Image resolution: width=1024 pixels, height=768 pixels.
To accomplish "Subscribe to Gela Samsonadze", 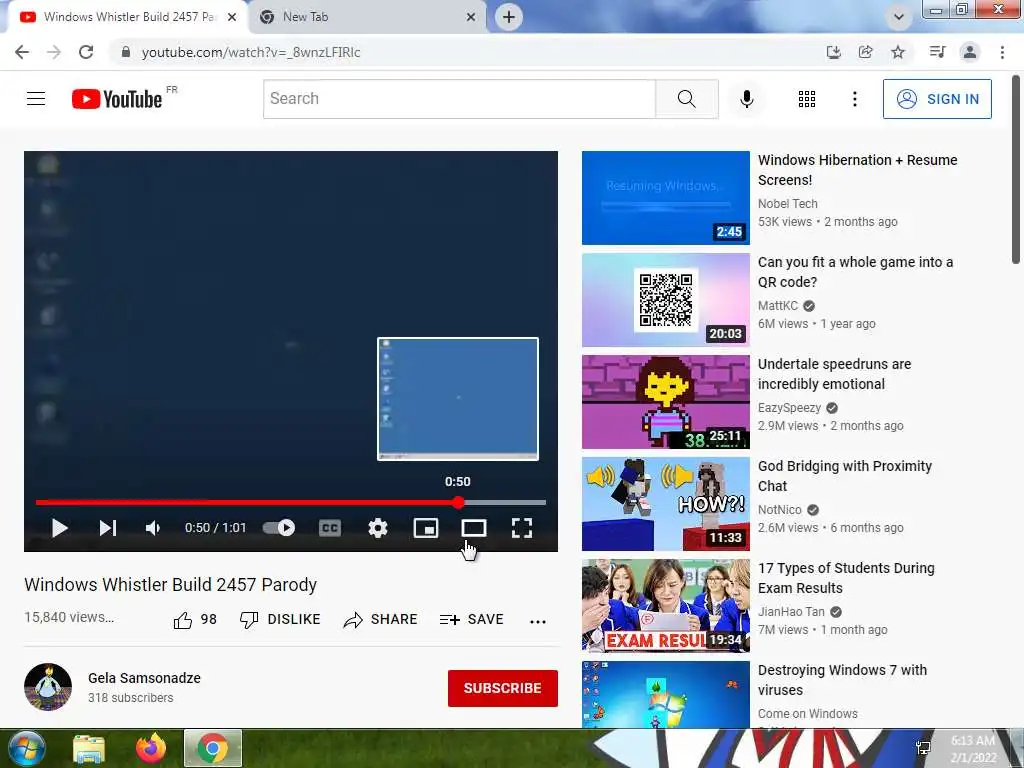I will tap(502, 688).
